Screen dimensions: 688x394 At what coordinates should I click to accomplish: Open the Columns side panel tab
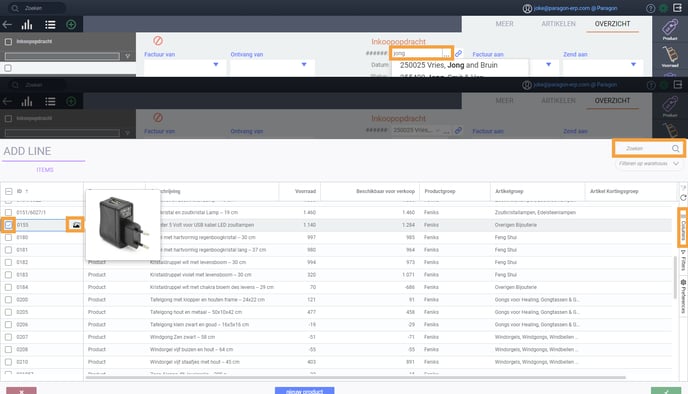pyautogui.click(x=683, y=228)
